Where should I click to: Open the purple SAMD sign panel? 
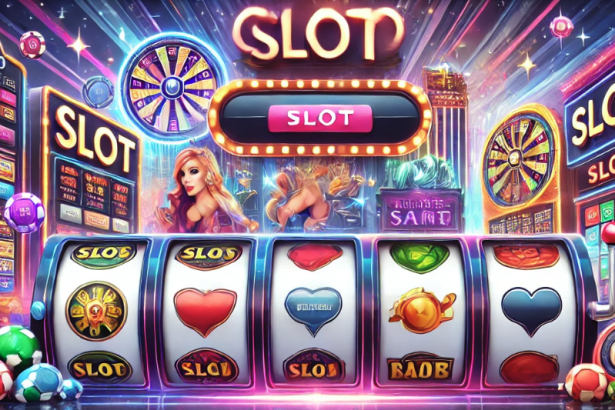[420, 210]
